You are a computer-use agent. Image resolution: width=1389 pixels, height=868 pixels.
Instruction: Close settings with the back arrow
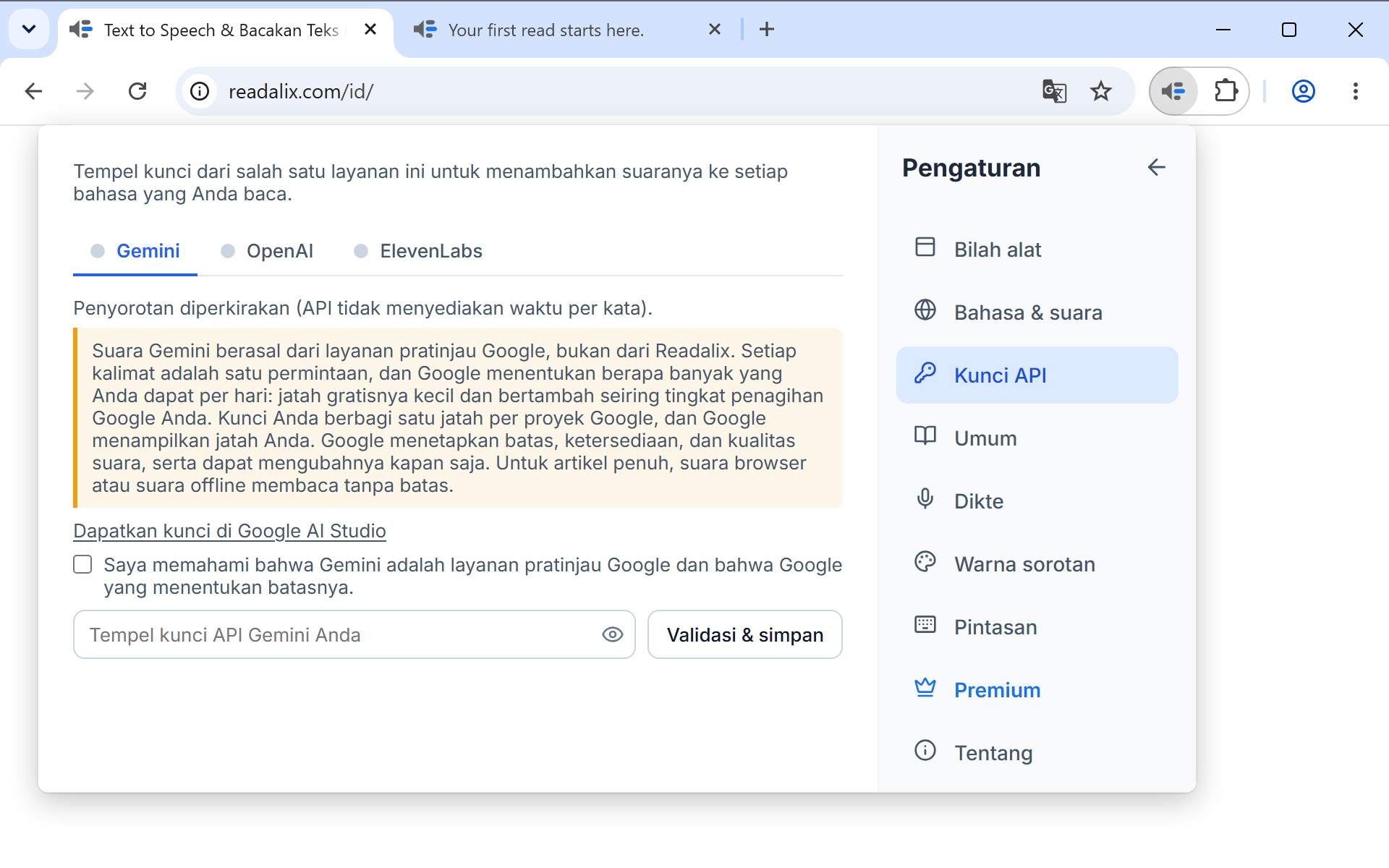pos(1156,168)
